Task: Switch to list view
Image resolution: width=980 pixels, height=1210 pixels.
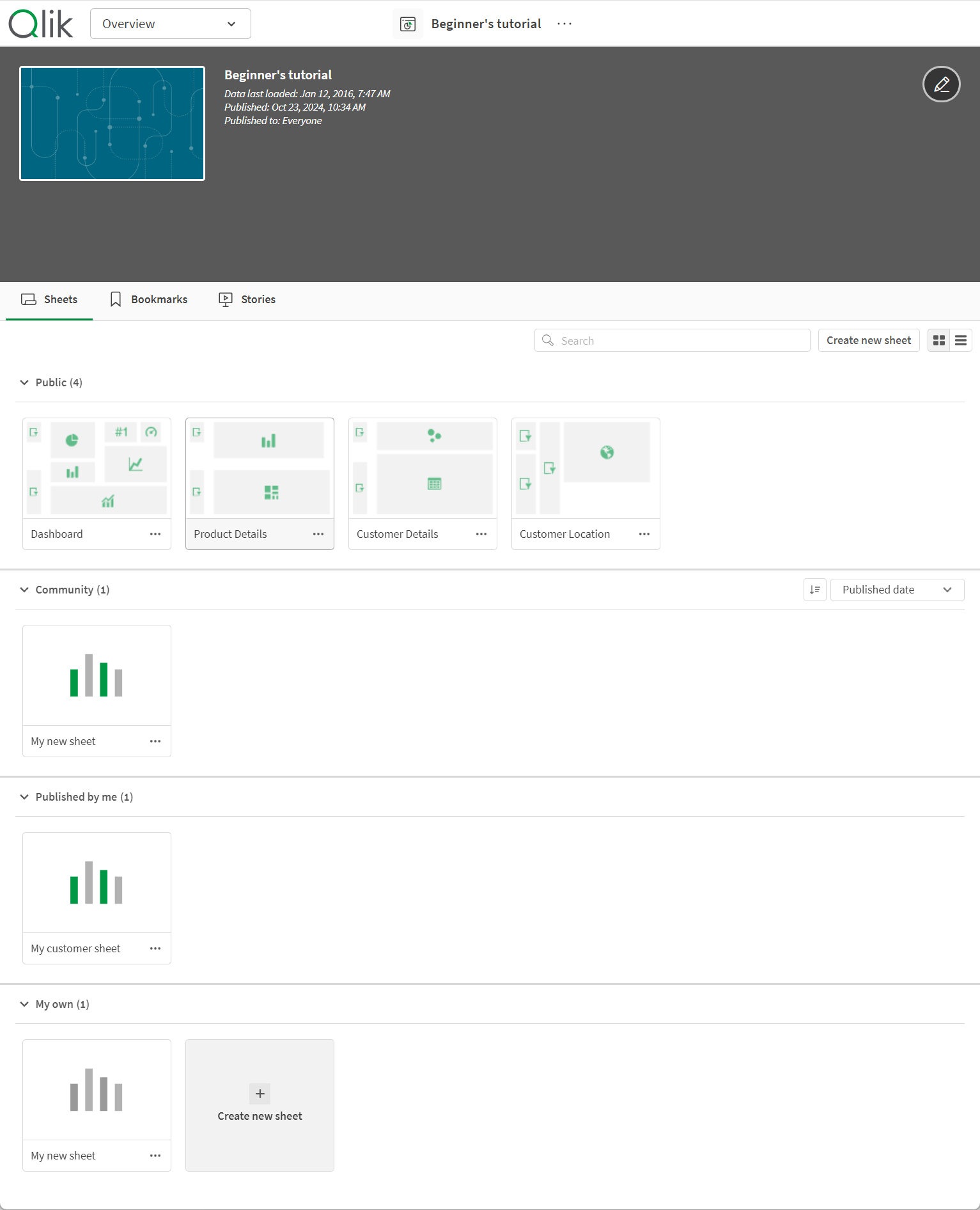Action: point(961,341)
